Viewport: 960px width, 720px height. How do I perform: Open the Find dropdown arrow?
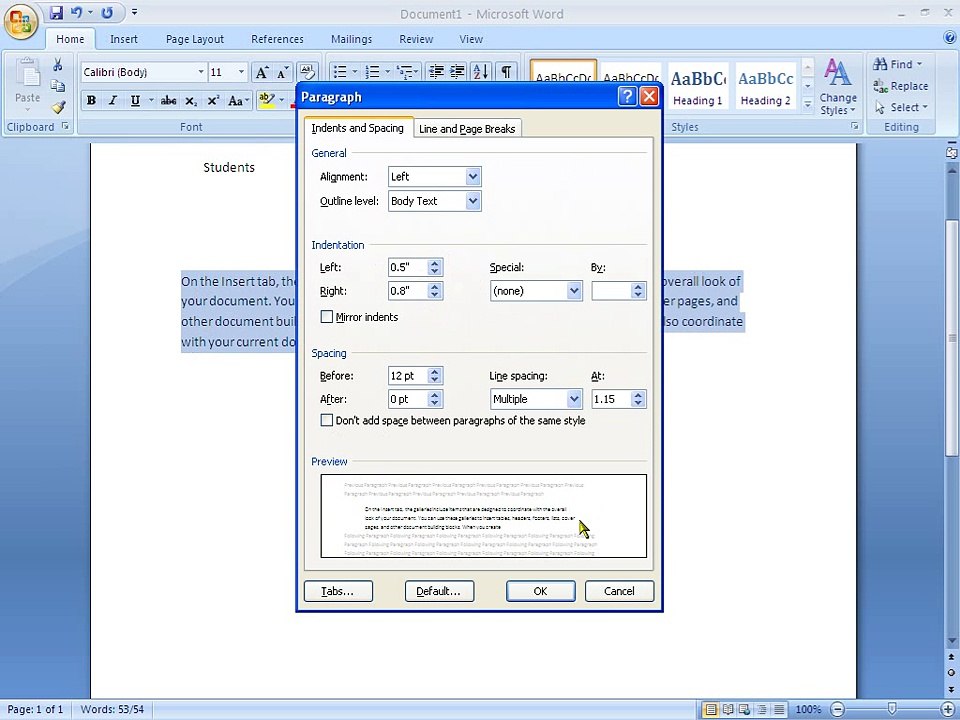pos(919,64)
